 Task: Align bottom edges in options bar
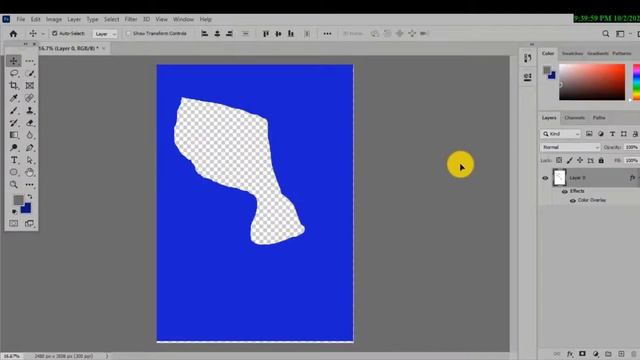pos(291,33)
